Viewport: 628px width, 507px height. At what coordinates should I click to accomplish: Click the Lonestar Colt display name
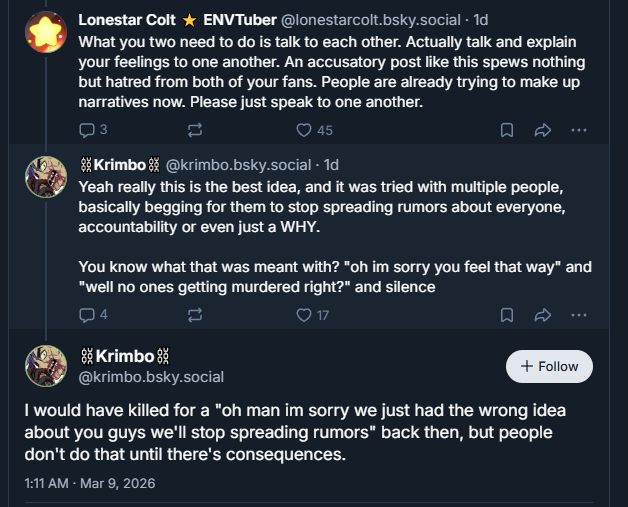pyautogui.click(x=127, y=19)
